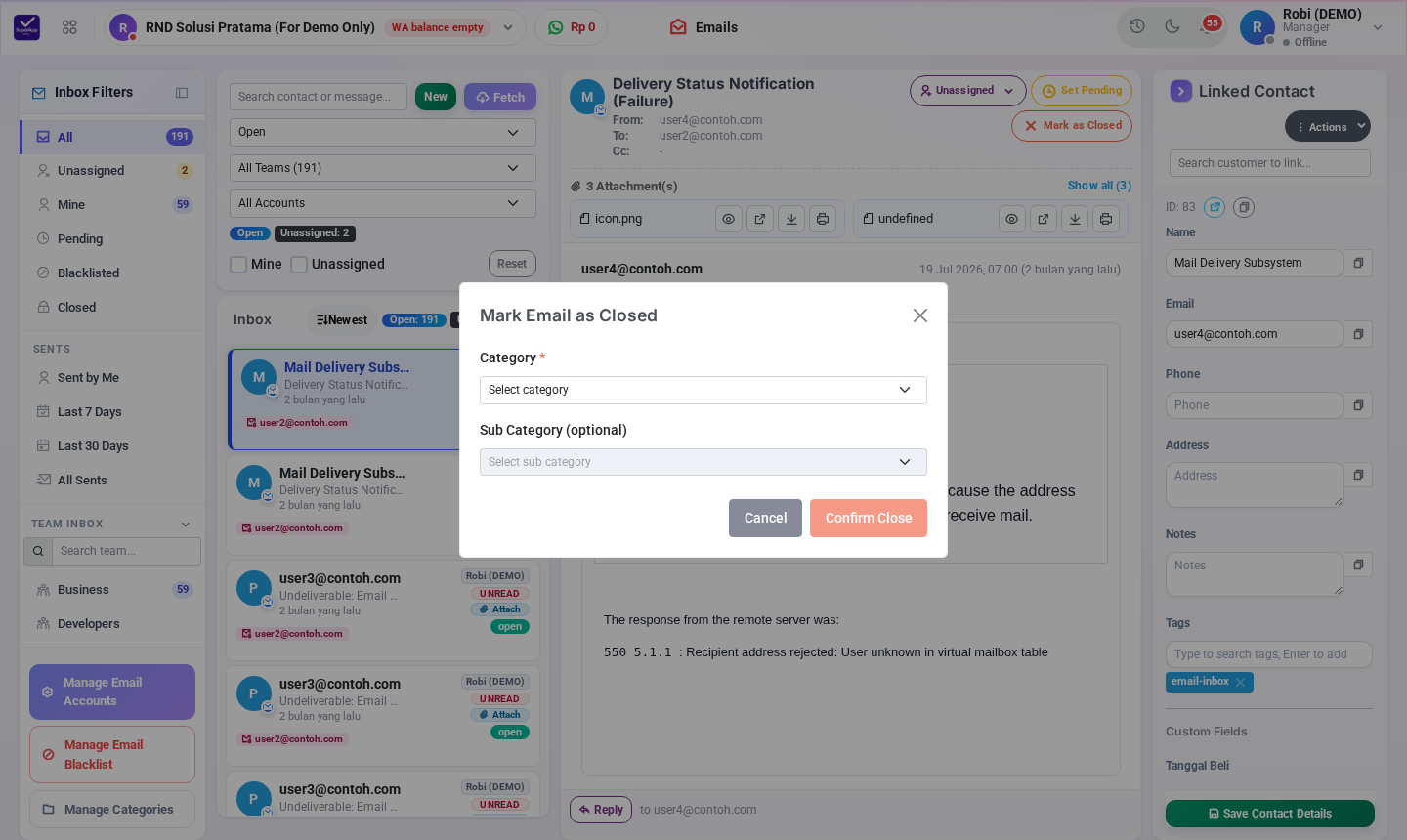
Task: Copy the Notes field value
Action: [1358, 565]
